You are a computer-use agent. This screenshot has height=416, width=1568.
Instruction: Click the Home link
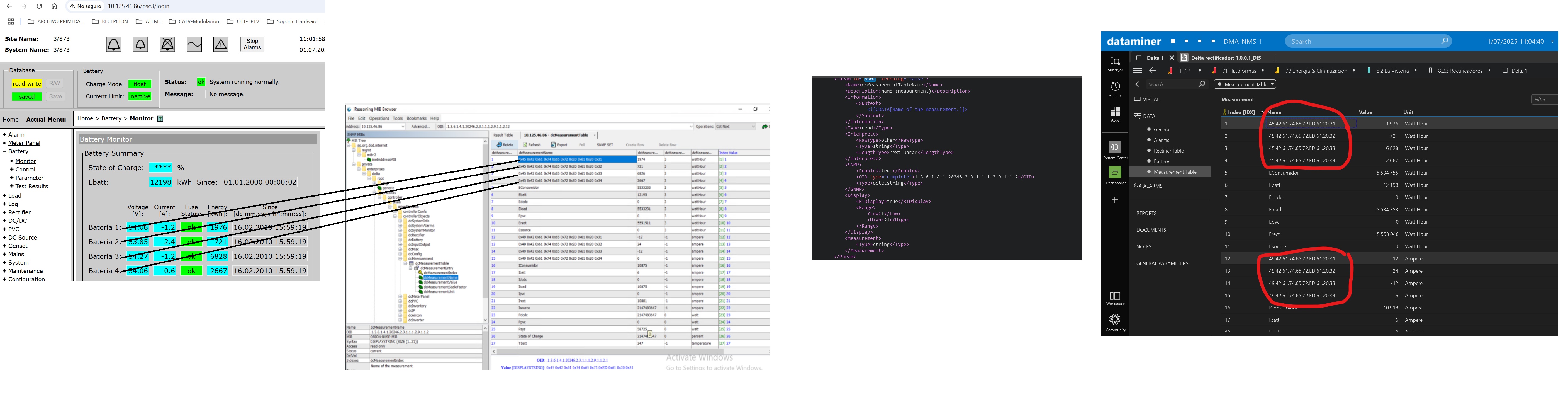pyautogui.click(x=10, y=119)
